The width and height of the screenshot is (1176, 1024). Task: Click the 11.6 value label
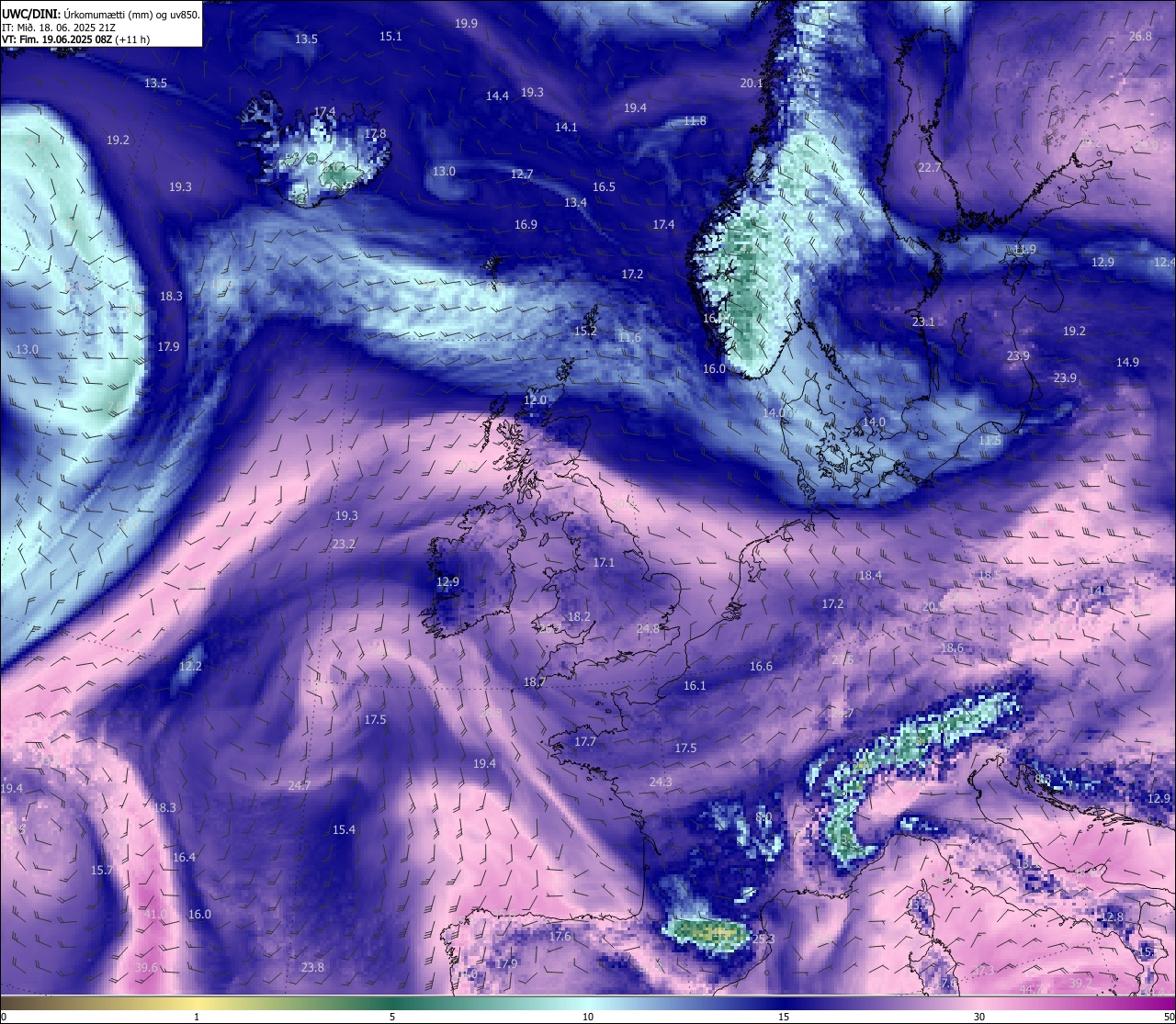629,337
